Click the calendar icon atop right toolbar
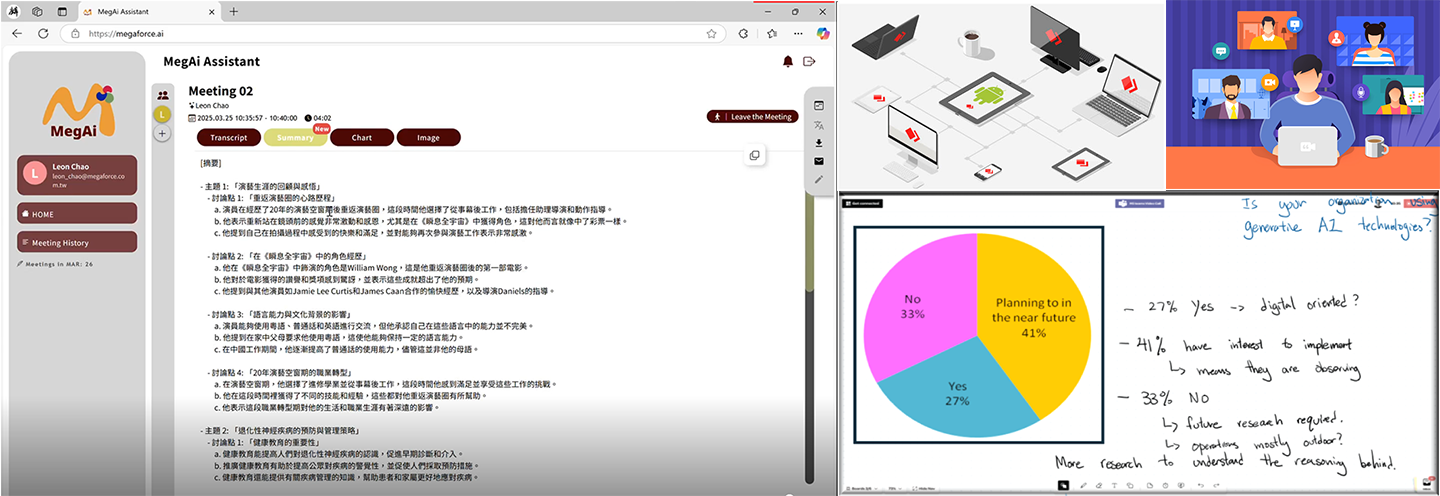 pos(819,105)
